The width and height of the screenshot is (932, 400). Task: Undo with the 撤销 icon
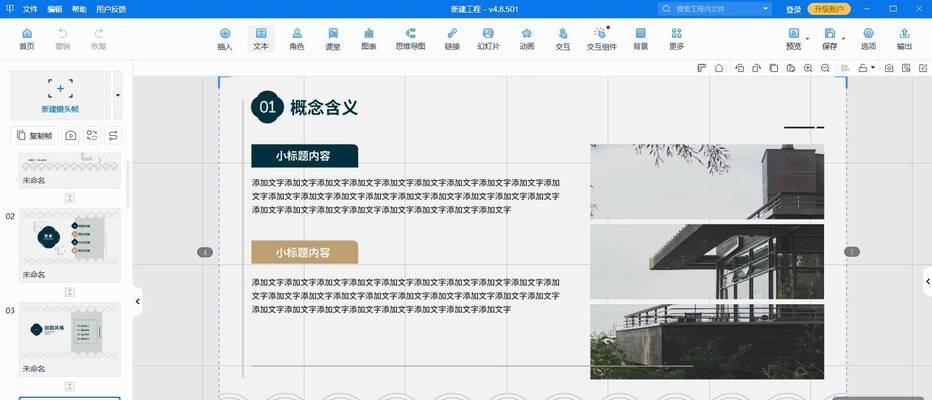(x=62, y=39)
